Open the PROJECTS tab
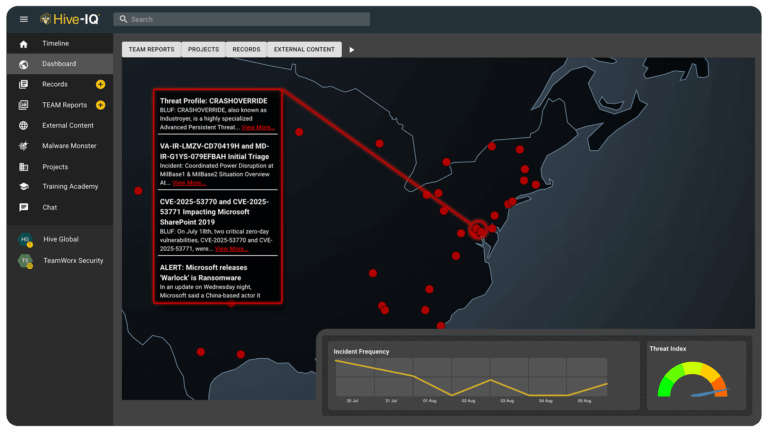 [203, 49]
